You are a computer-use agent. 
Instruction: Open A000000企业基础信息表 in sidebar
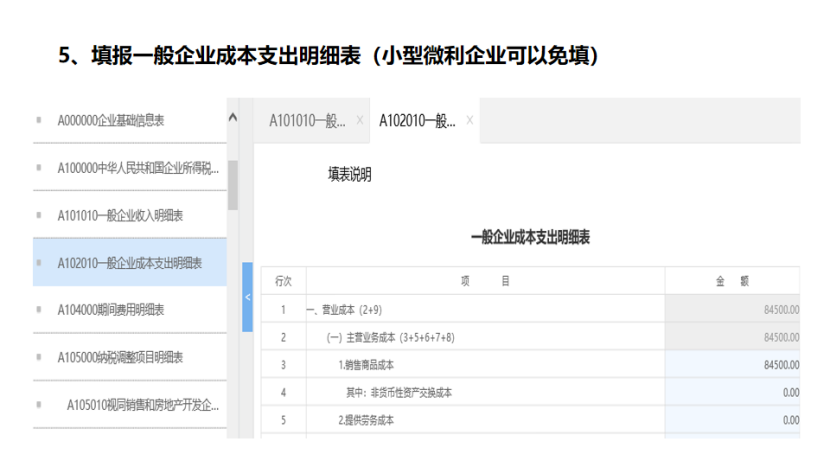tap(111, 121)
